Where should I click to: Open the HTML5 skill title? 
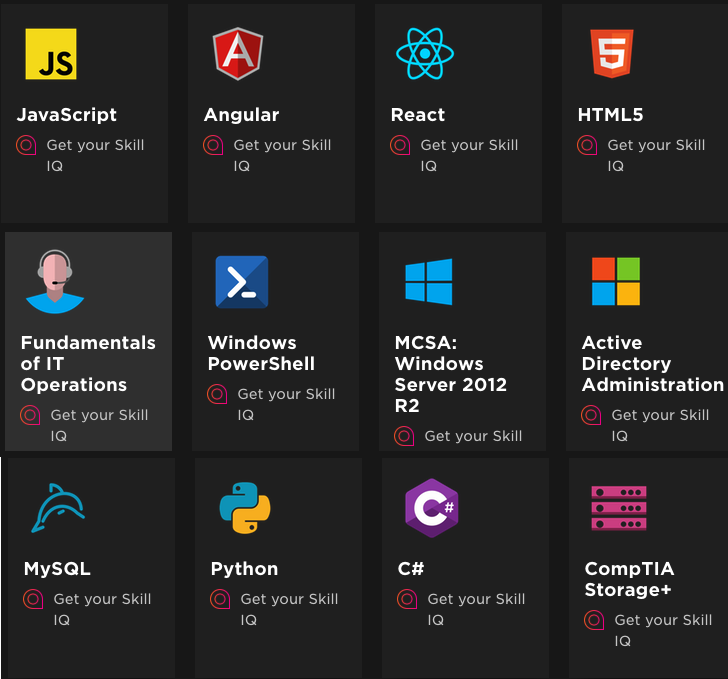[x=611, y=115]
